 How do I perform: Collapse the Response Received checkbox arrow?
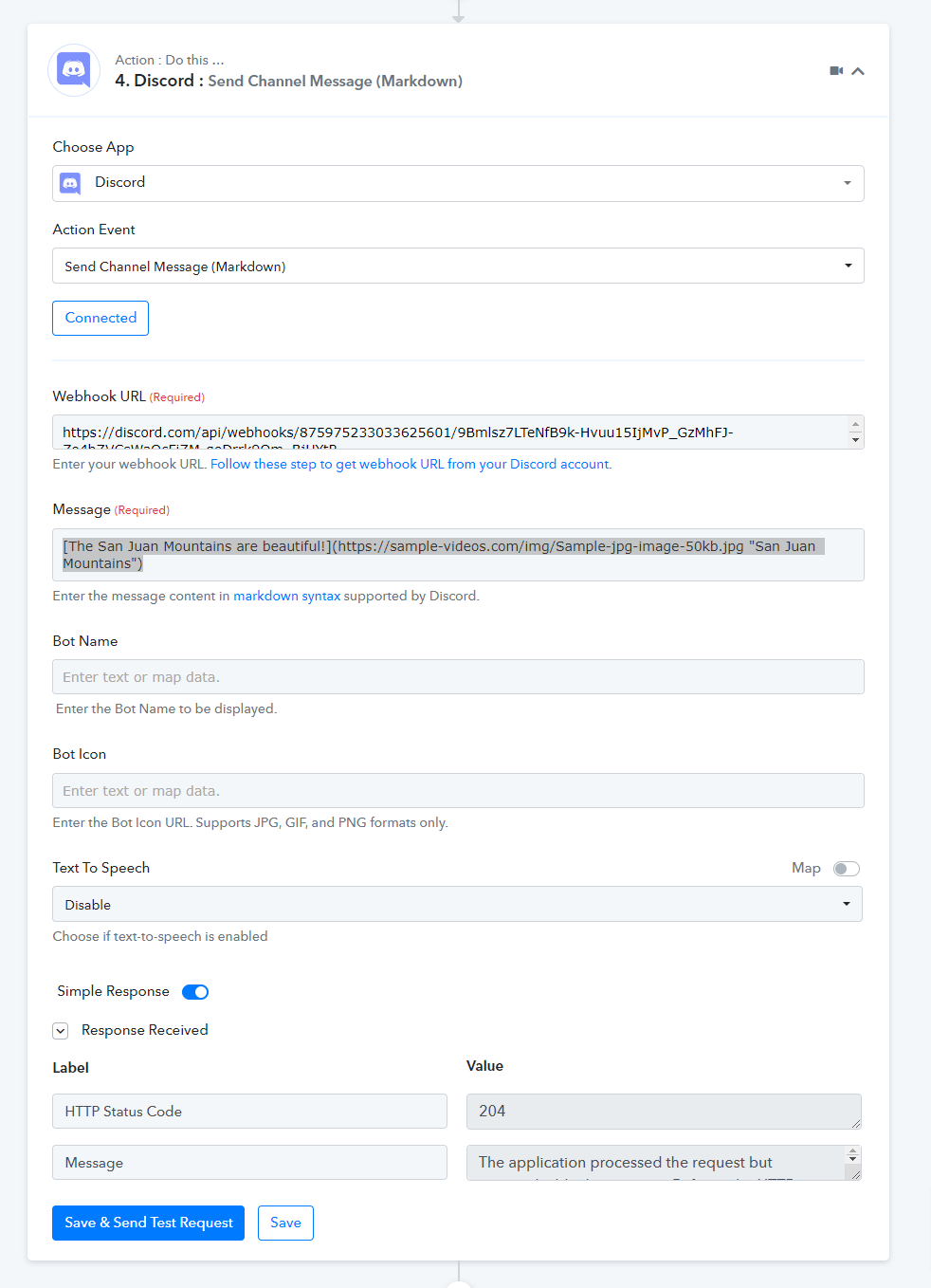[x=61, y=1031]
